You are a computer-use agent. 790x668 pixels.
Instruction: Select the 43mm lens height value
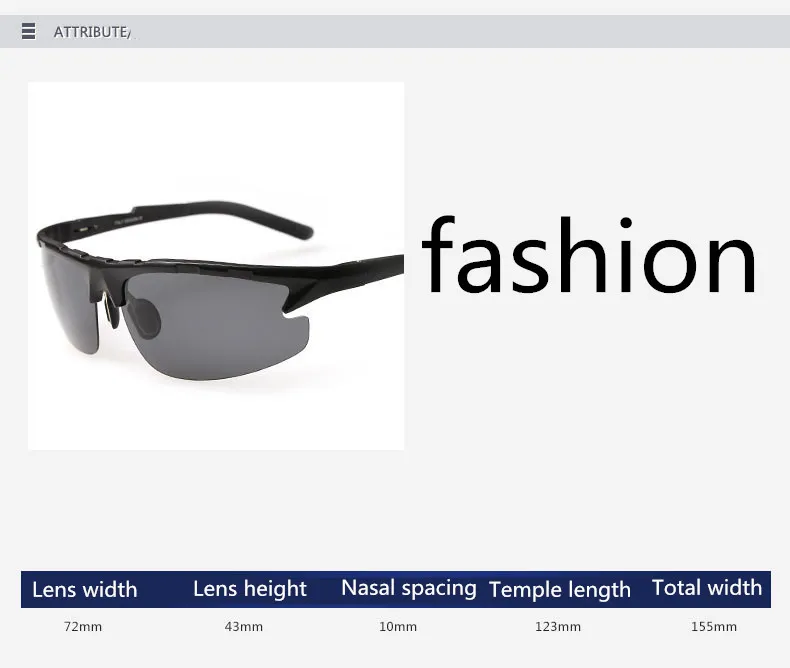(x=244, y=627)
